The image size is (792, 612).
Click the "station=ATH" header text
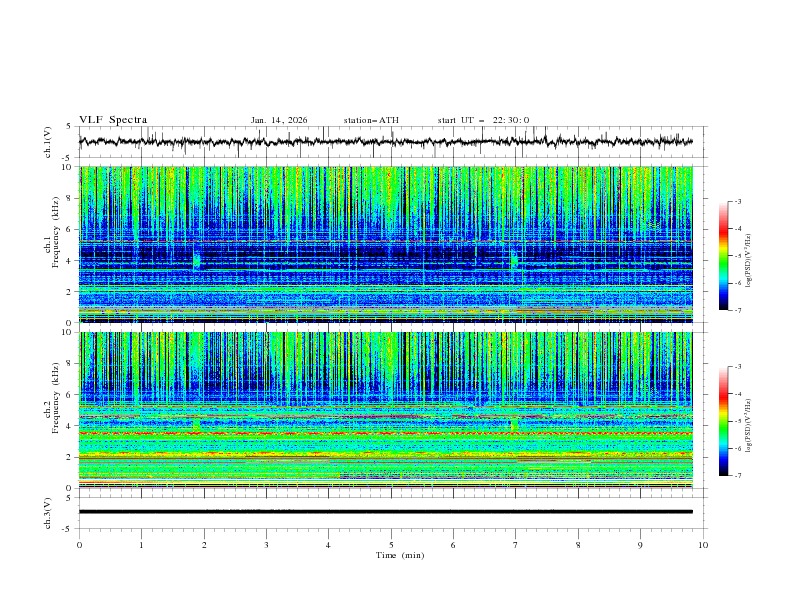tap(371, 120)
